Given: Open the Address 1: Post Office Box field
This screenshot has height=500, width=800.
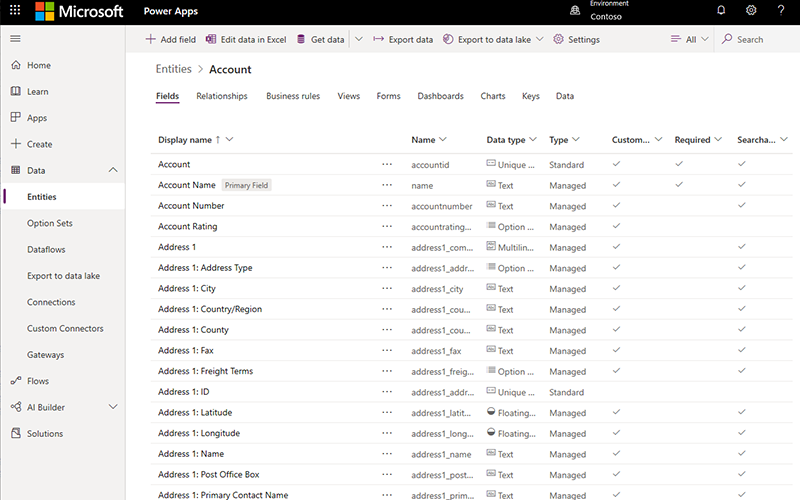Looking at the screenshot, I should pyautogui.click(x=209, y=474).
